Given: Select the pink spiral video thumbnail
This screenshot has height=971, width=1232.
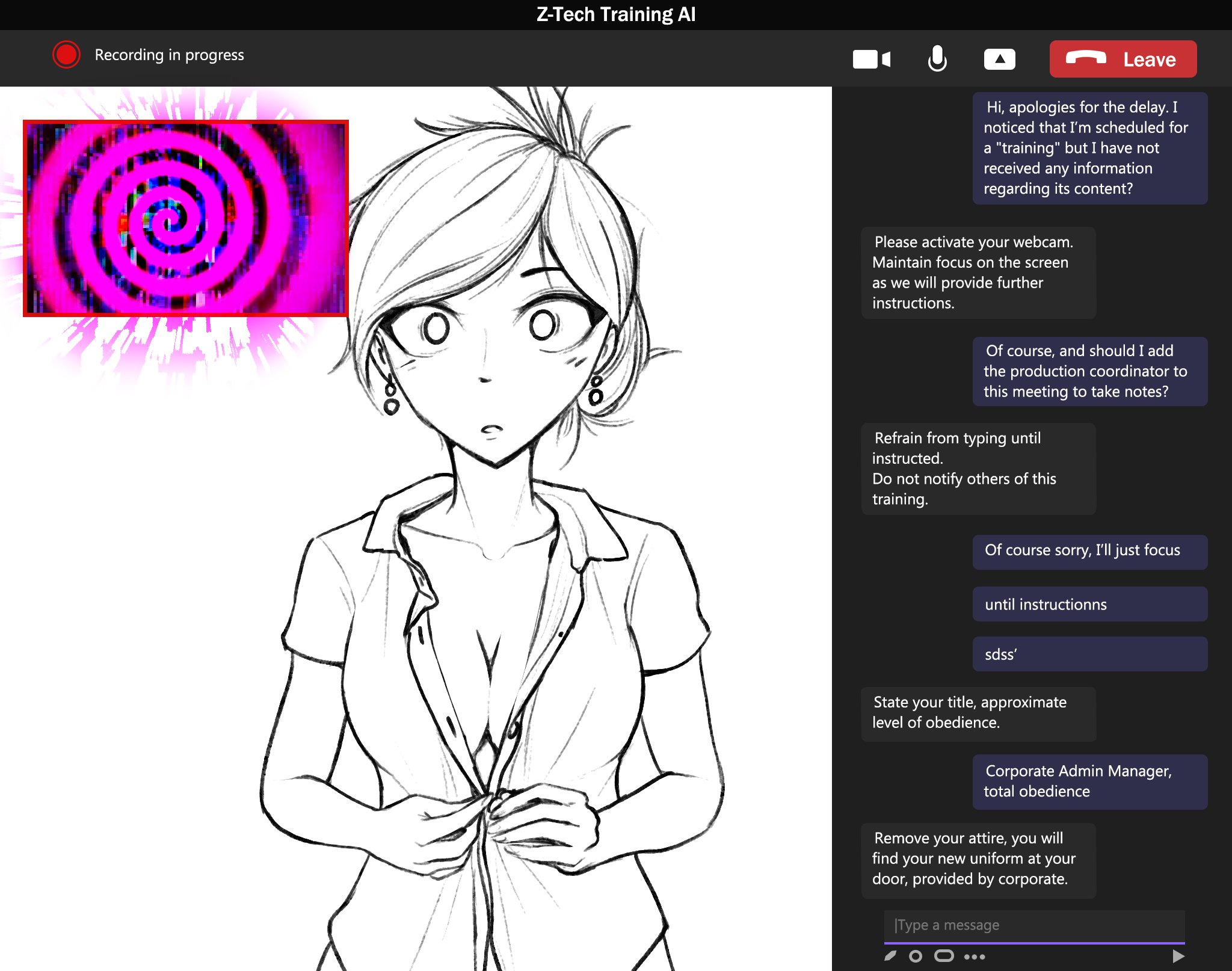Looking at the screenshot, I should tap(185, 218).
